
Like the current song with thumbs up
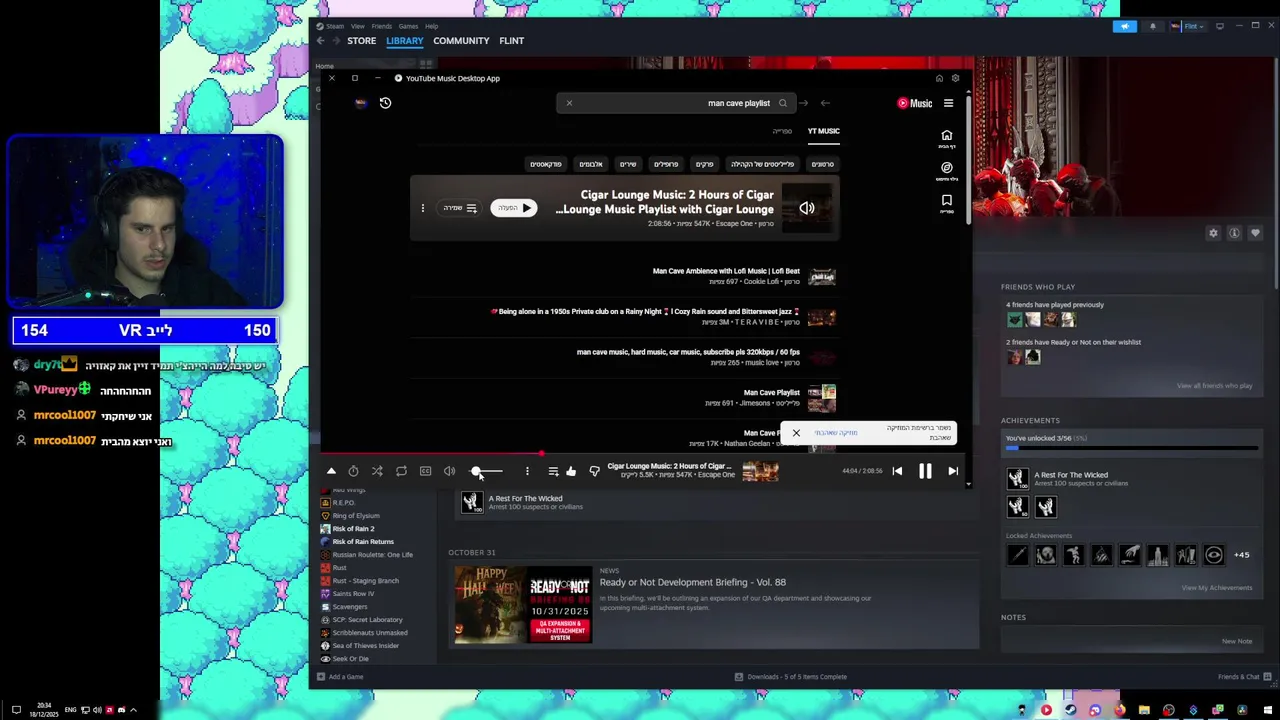(x=570, y=471)
